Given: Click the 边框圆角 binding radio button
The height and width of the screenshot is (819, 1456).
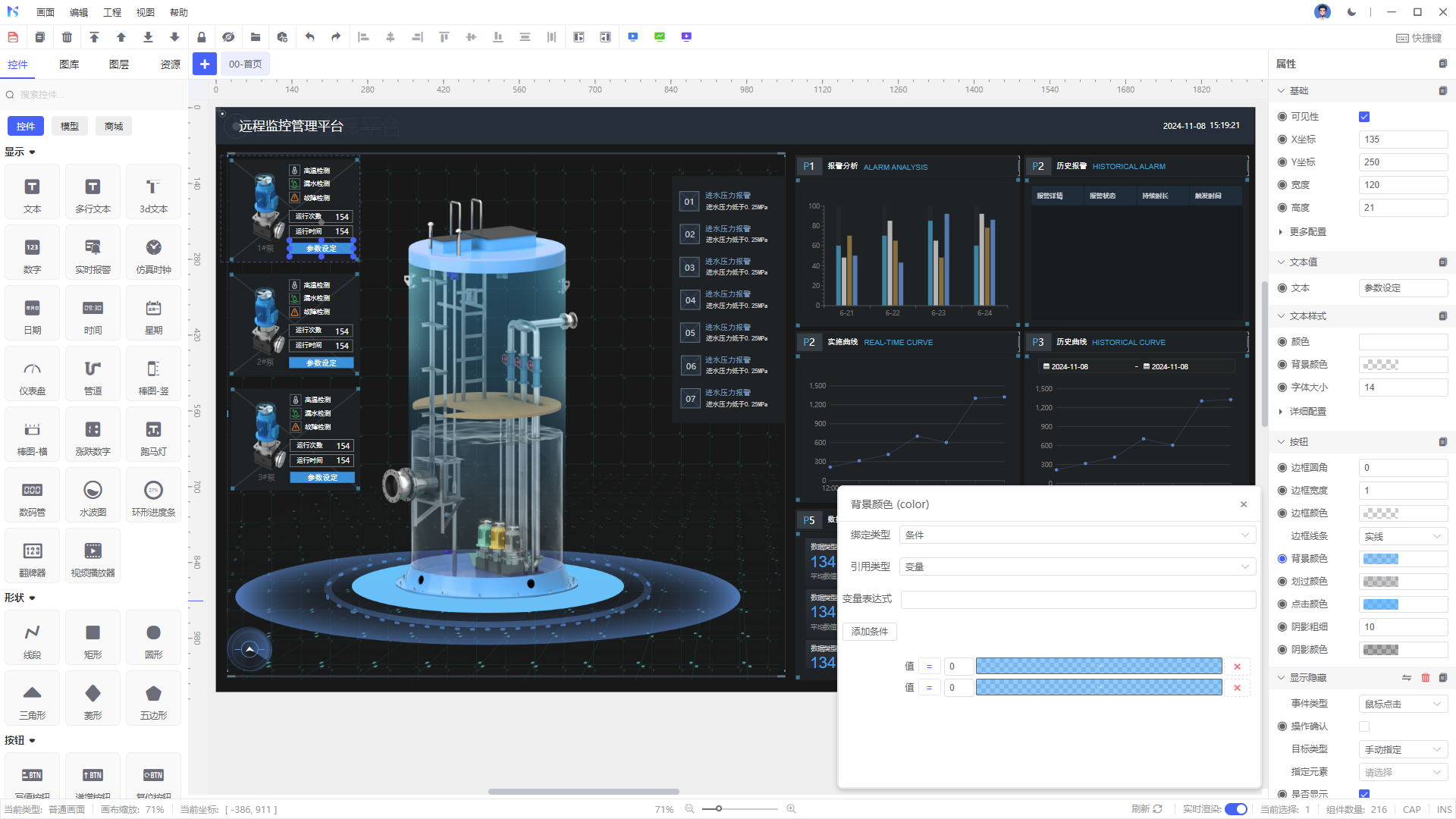Looking at the screenshot, I should [1282, 468].
